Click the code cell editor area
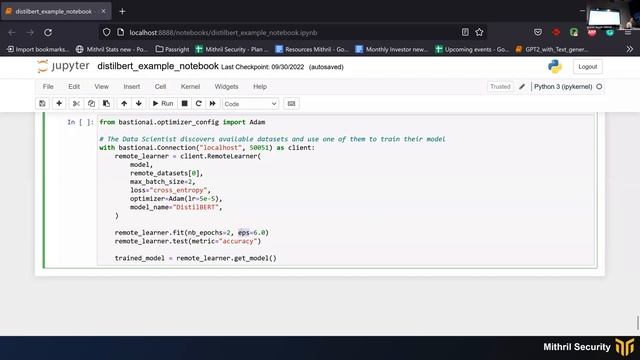 (346, 190)
